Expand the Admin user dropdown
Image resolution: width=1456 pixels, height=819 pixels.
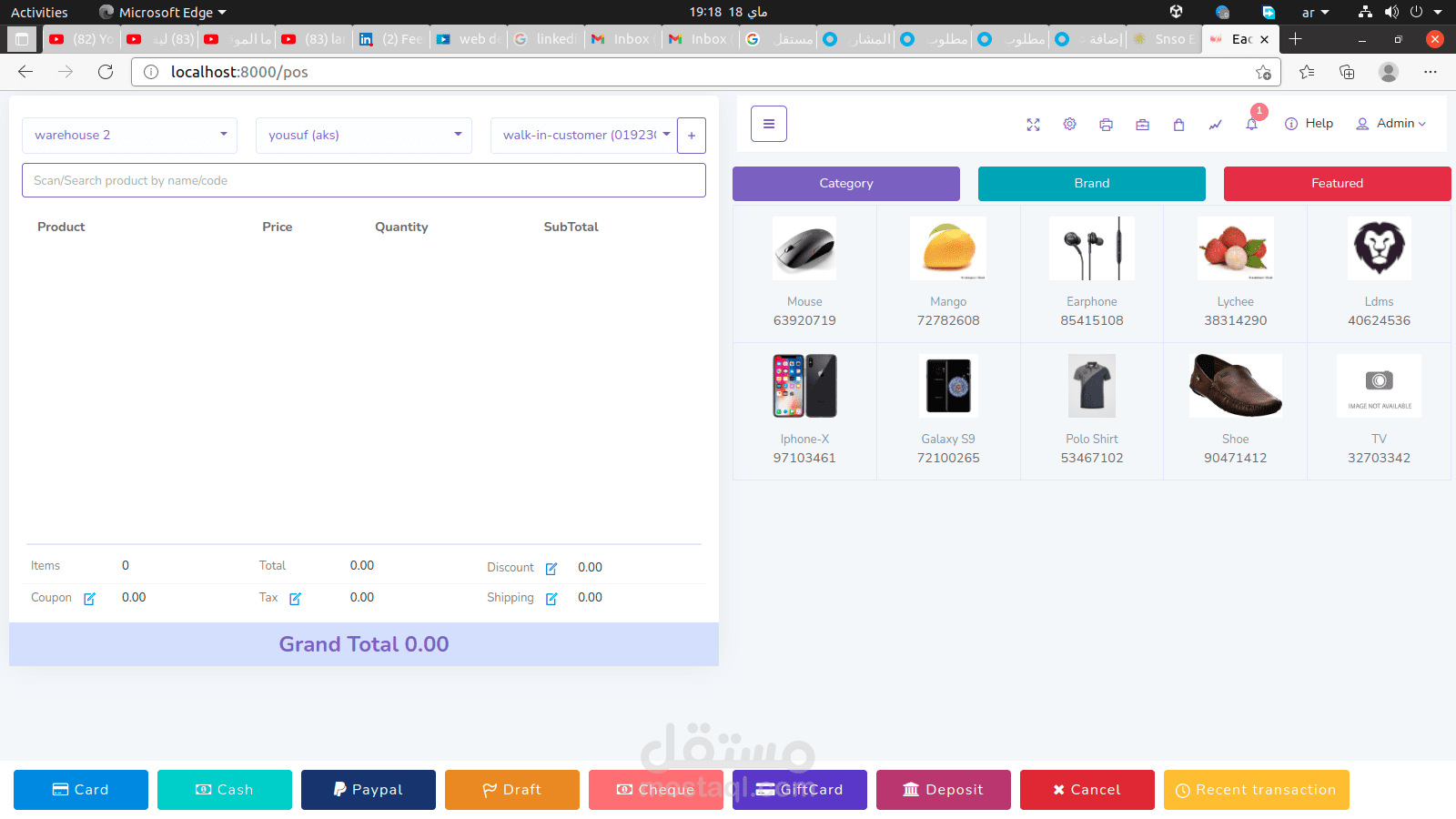tap(1391, 124)
